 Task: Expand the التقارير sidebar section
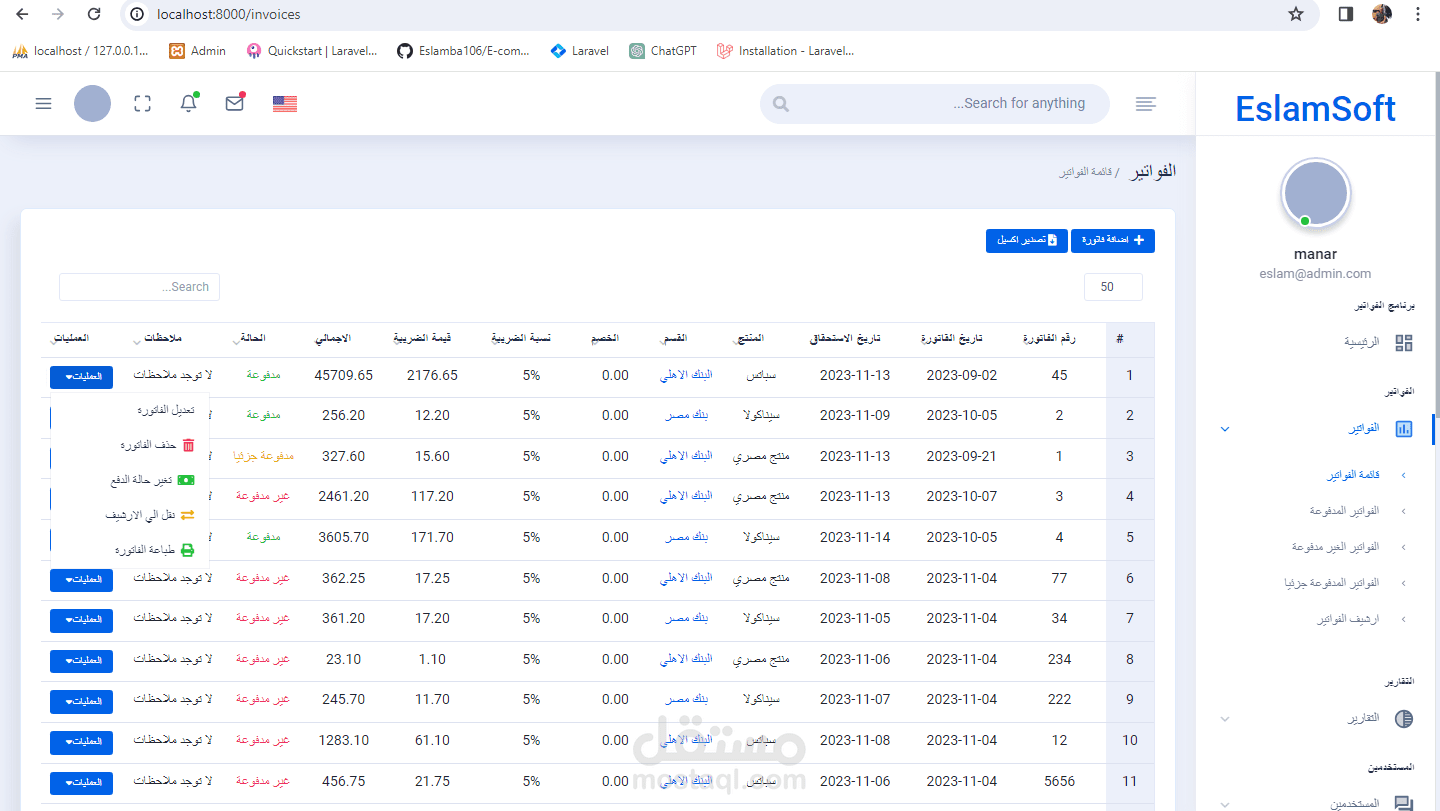click(1224, 719)
